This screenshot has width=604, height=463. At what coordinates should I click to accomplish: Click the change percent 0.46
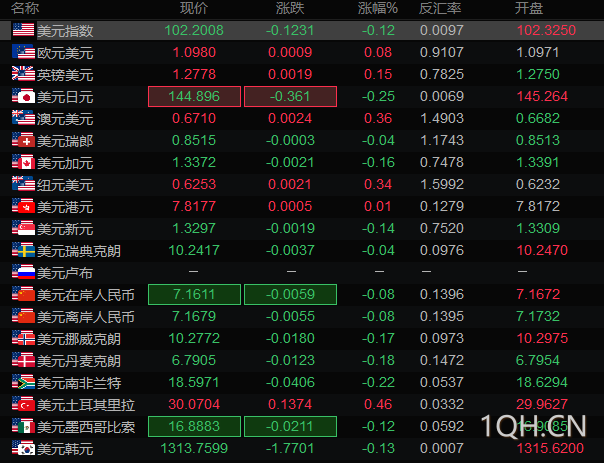(x=378, y=404)
